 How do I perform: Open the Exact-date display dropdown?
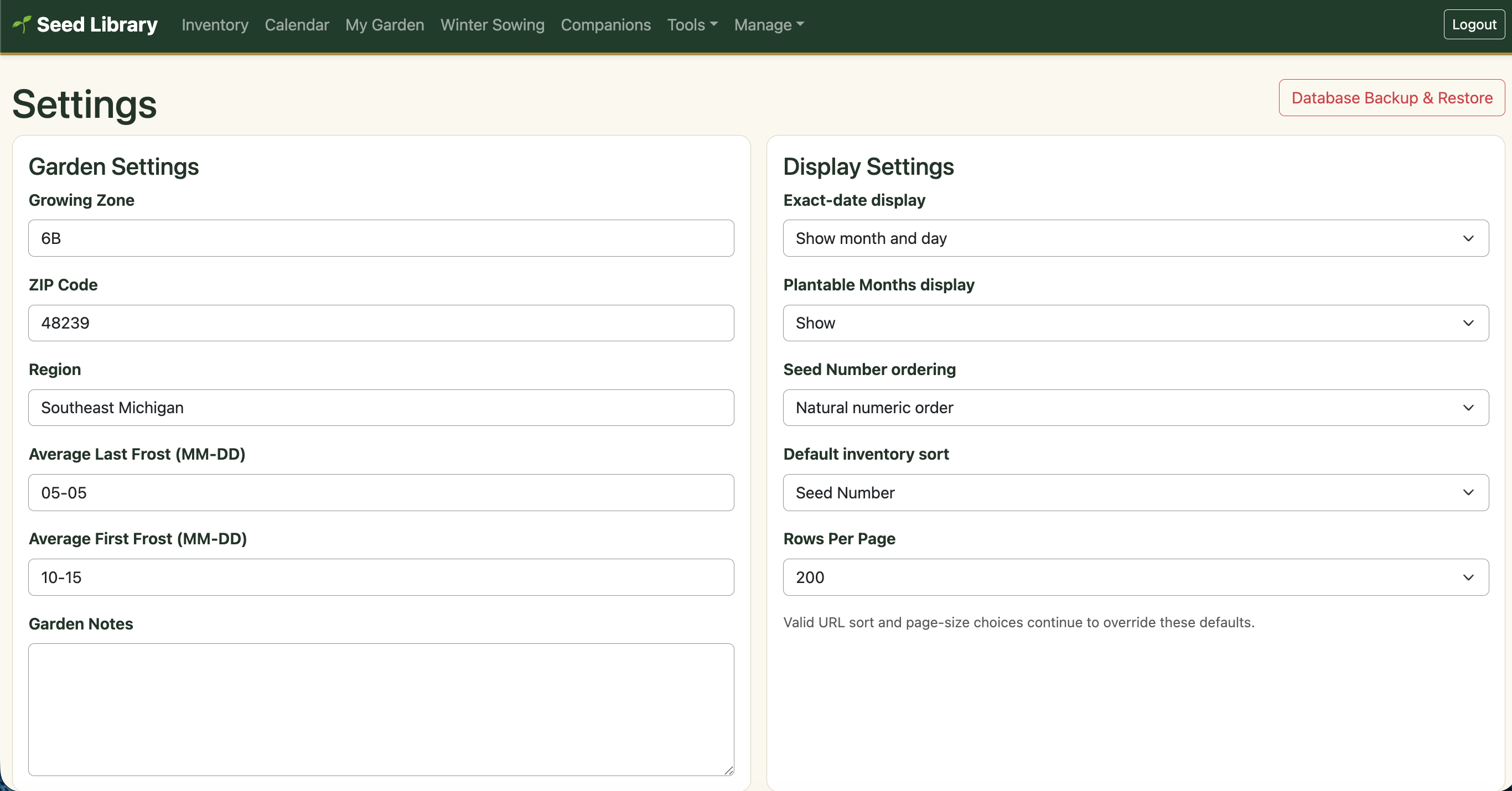point(1136,238)
